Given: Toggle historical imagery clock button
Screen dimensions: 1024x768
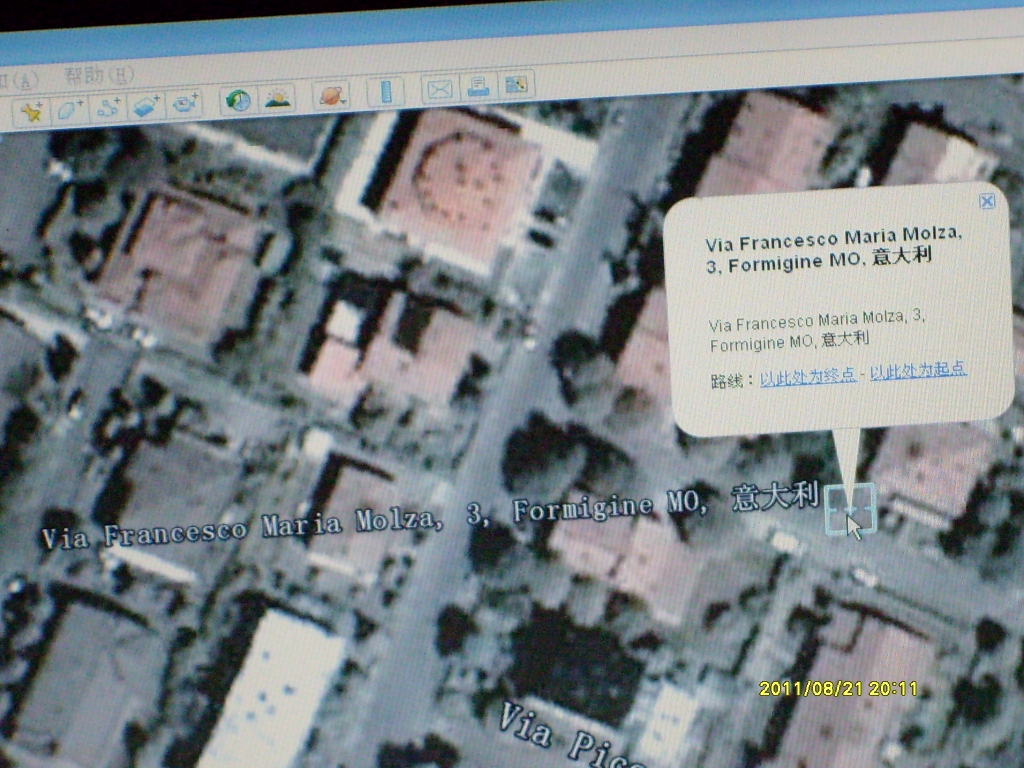Looking at the screenshot, I should [x=238, y=100].
